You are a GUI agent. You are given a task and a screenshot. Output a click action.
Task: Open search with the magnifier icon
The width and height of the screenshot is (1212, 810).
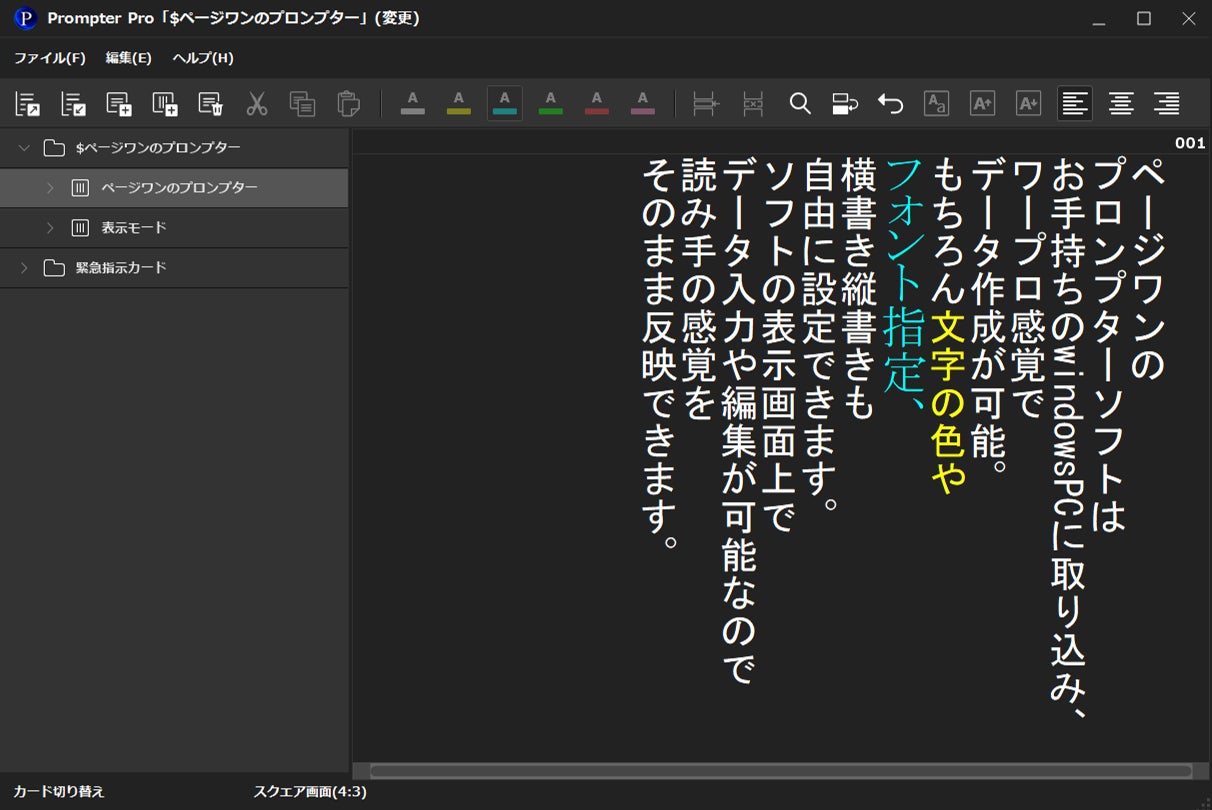(799, 104)
